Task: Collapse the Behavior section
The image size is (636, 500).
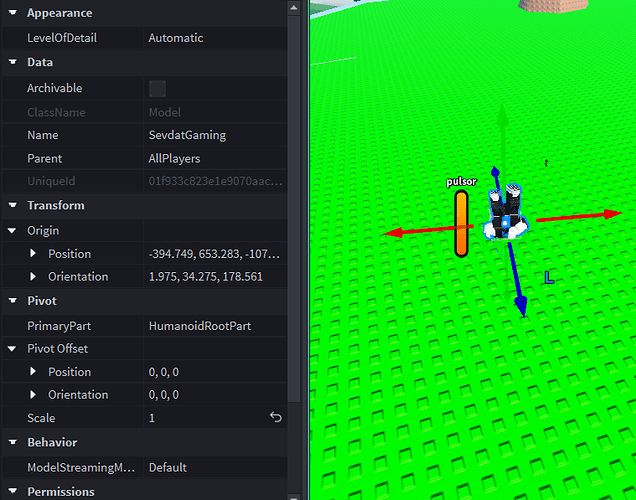Action: click(x=13, y=442)
